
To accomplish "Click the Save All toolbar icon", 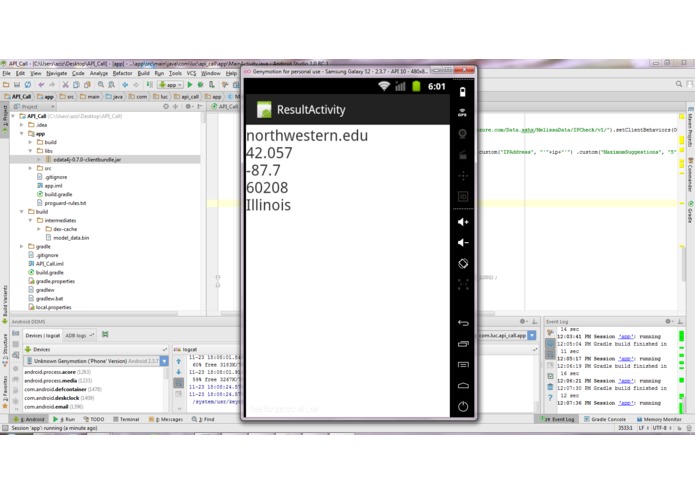I will pos(17,84).
